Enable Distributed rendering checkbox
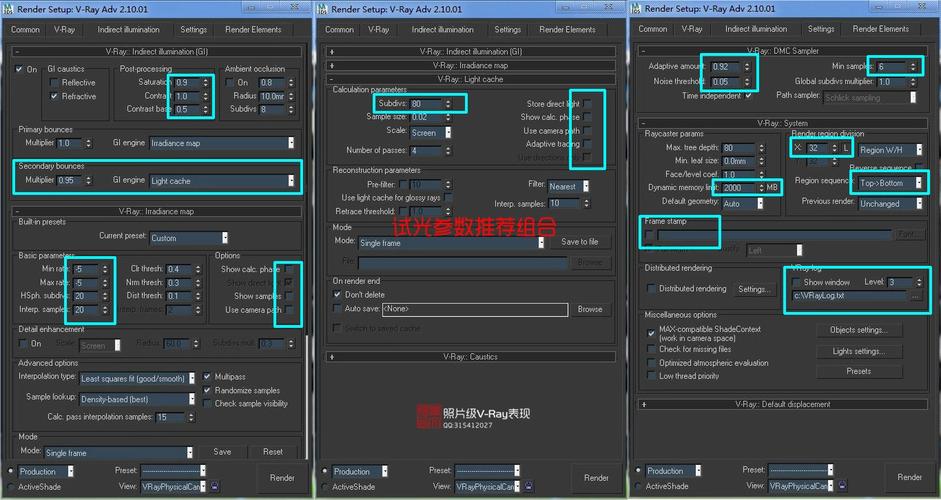The height and width of the screenshot is (500, 941). point(651,289)
